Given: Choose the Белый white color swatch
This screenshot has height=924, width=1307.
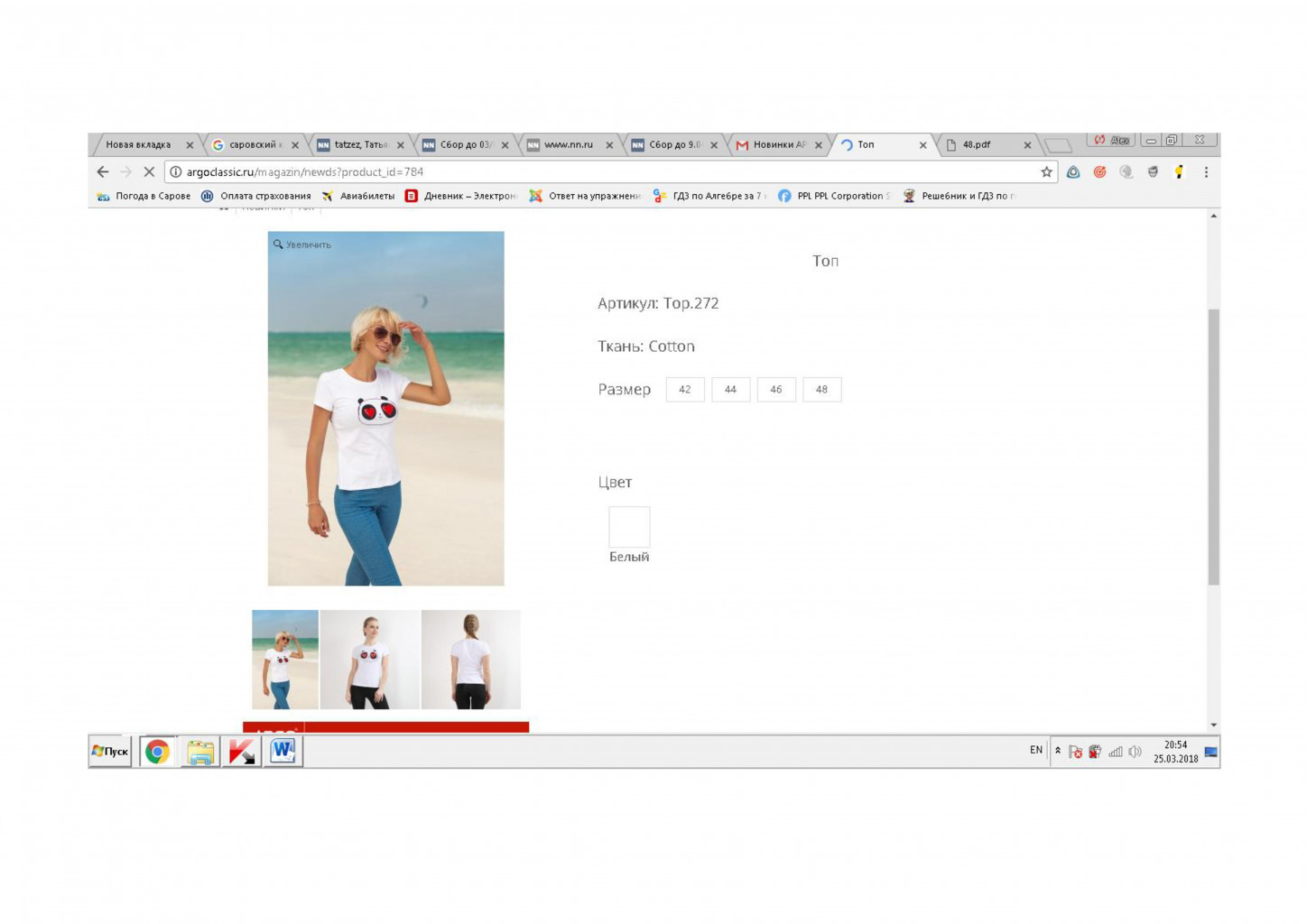Looking at the screenshot, I should 629,527.
